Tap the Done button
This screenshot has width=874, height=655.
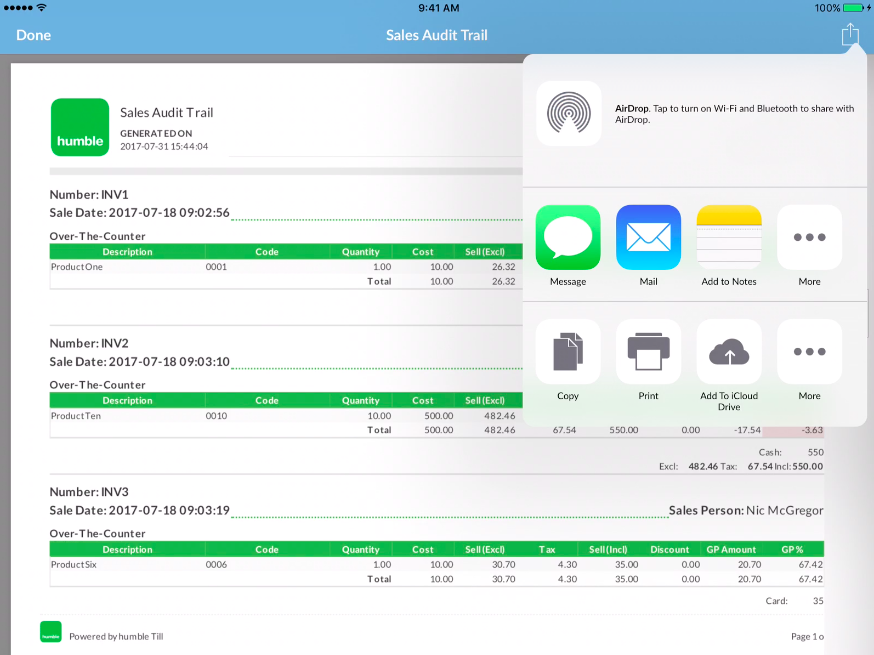33,35
